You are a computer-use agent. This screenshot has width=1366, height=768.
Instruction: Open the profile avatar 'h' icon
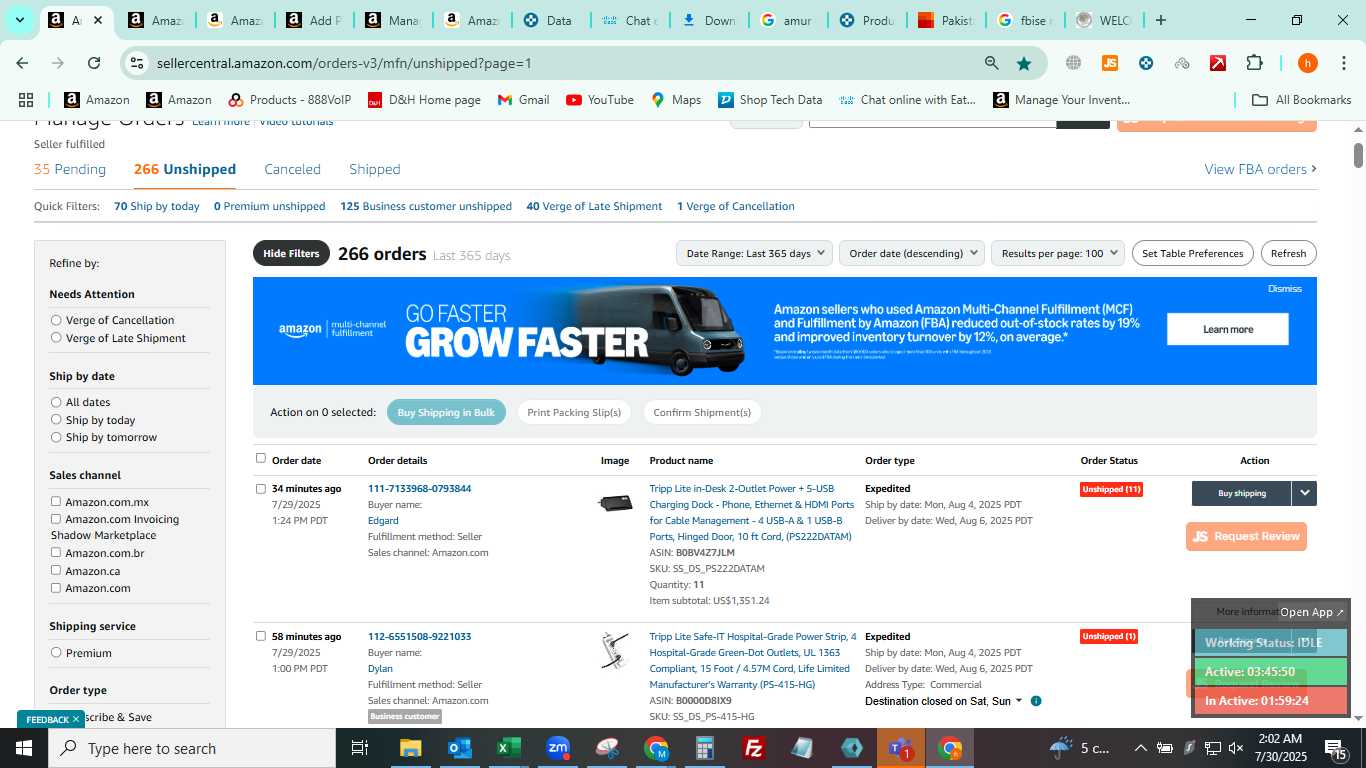click(x=1307, y=63)
